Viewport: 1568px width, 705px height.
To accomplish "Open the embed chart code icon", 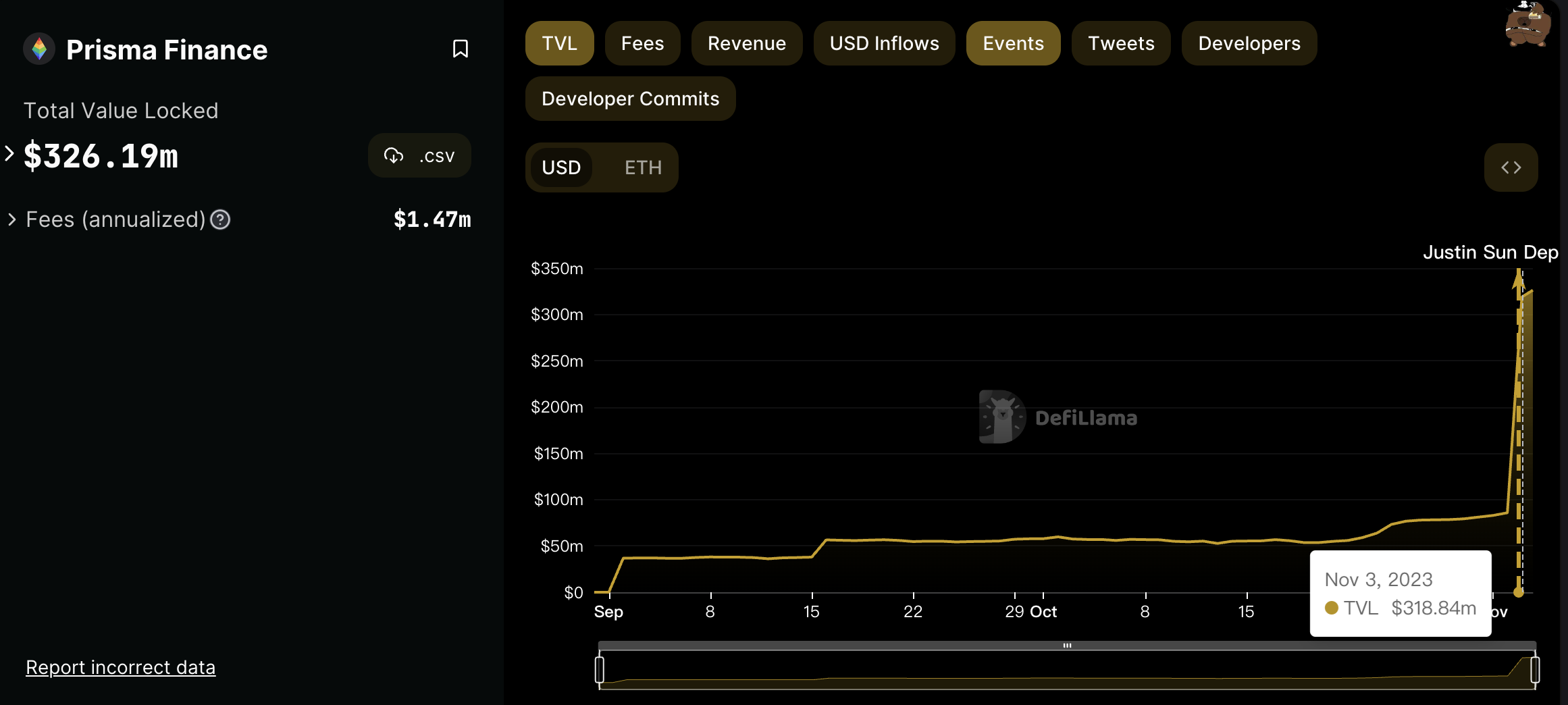I will 1511,167.
